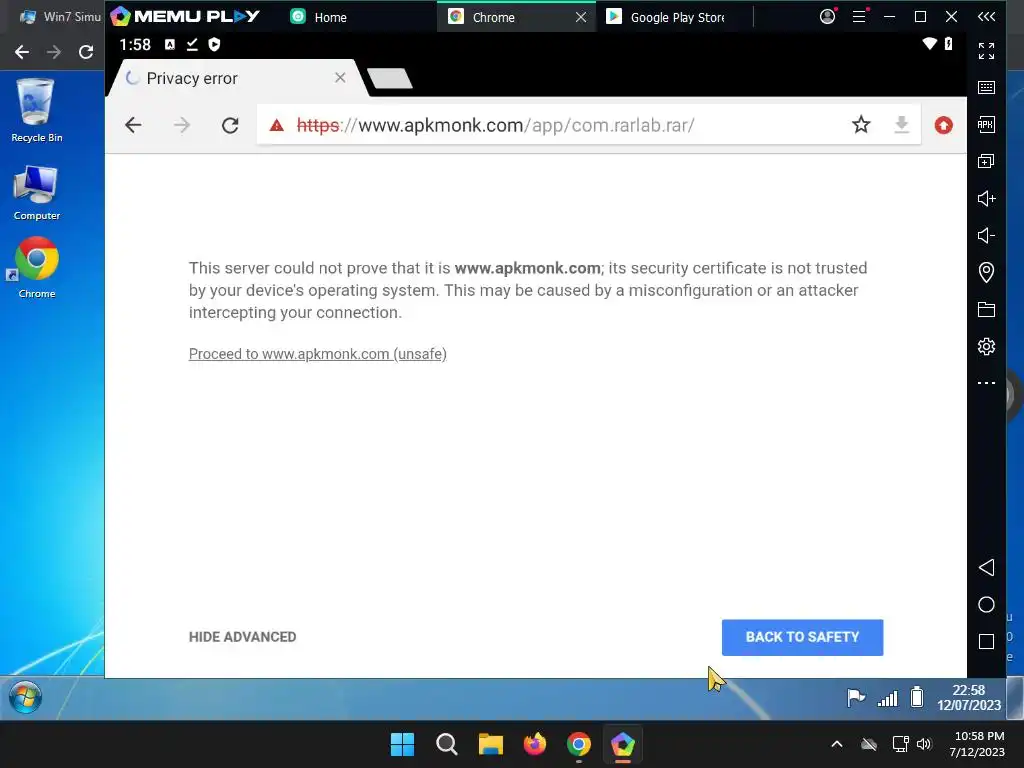Viewport: 1024px width, 768px height.
Task: Open the Chrome desktop shortcut
Action: click(x=37, y=268)
